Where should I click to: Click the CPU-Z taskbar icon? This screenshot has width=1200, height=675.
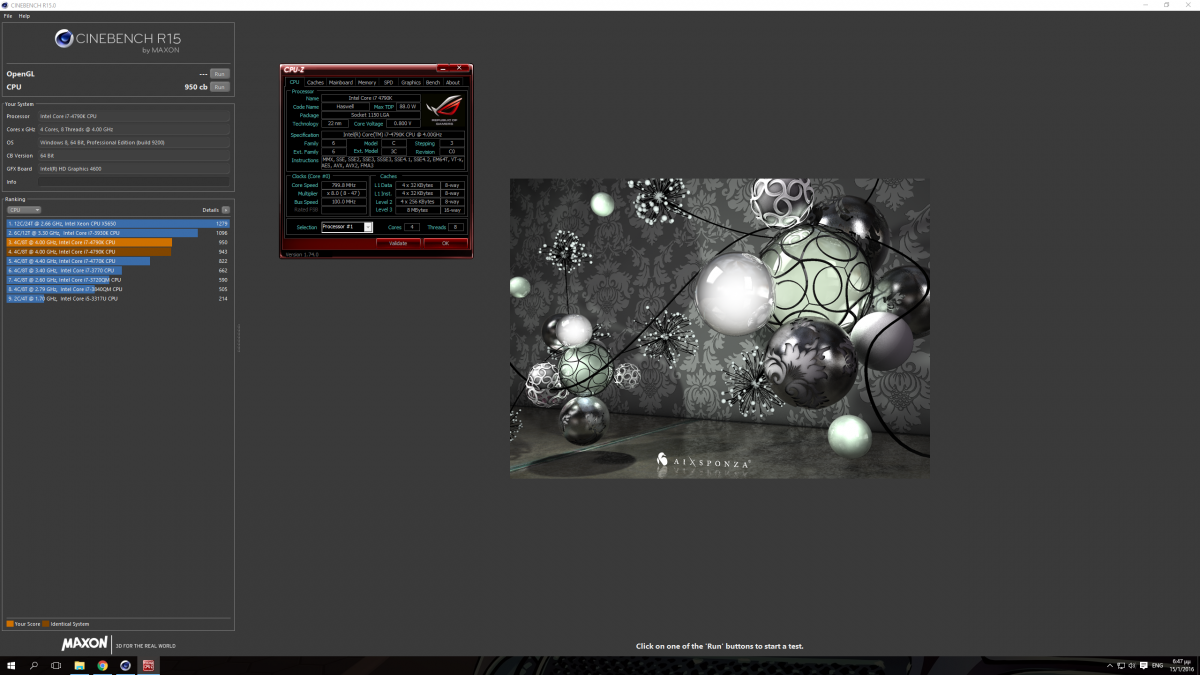pos(149,665)
